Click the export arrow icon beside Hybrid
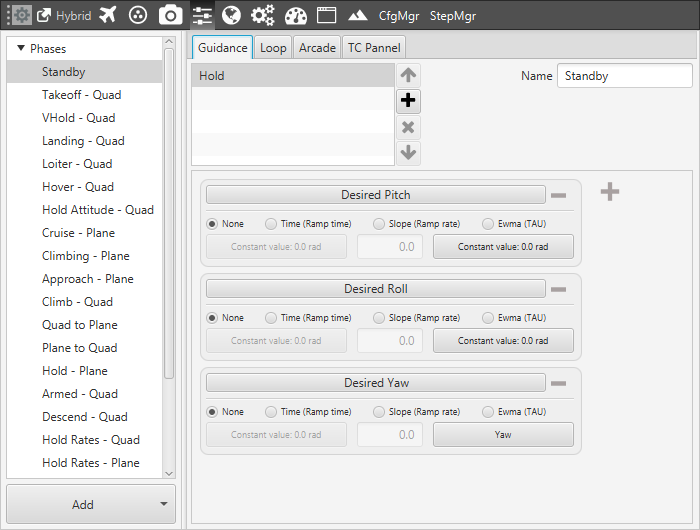The height and width of the screenshot is (530, 700). point(44,16)
